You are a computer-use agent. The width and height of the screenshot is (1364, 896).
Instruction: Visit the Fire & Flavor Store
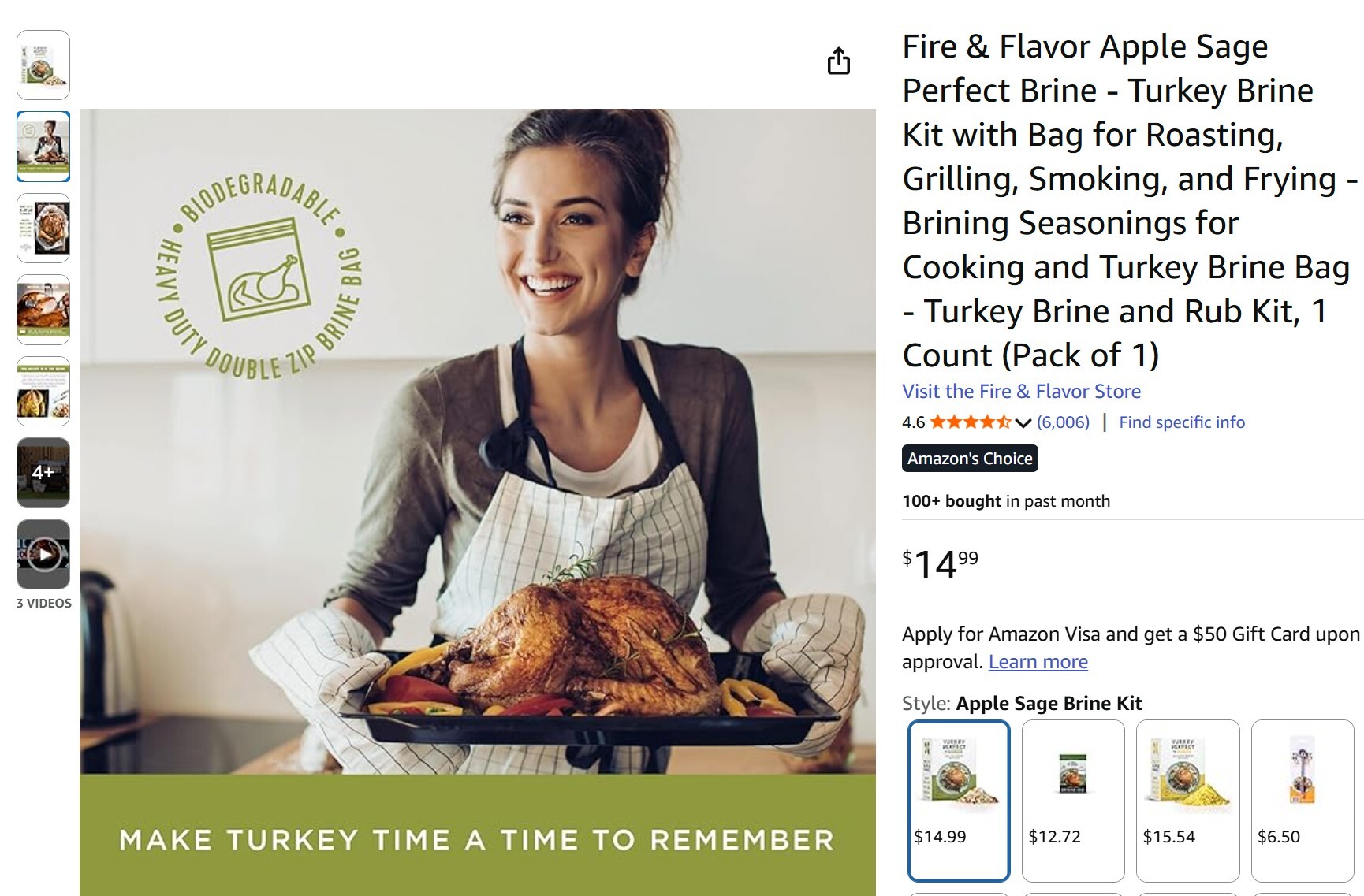(1021, 392)
